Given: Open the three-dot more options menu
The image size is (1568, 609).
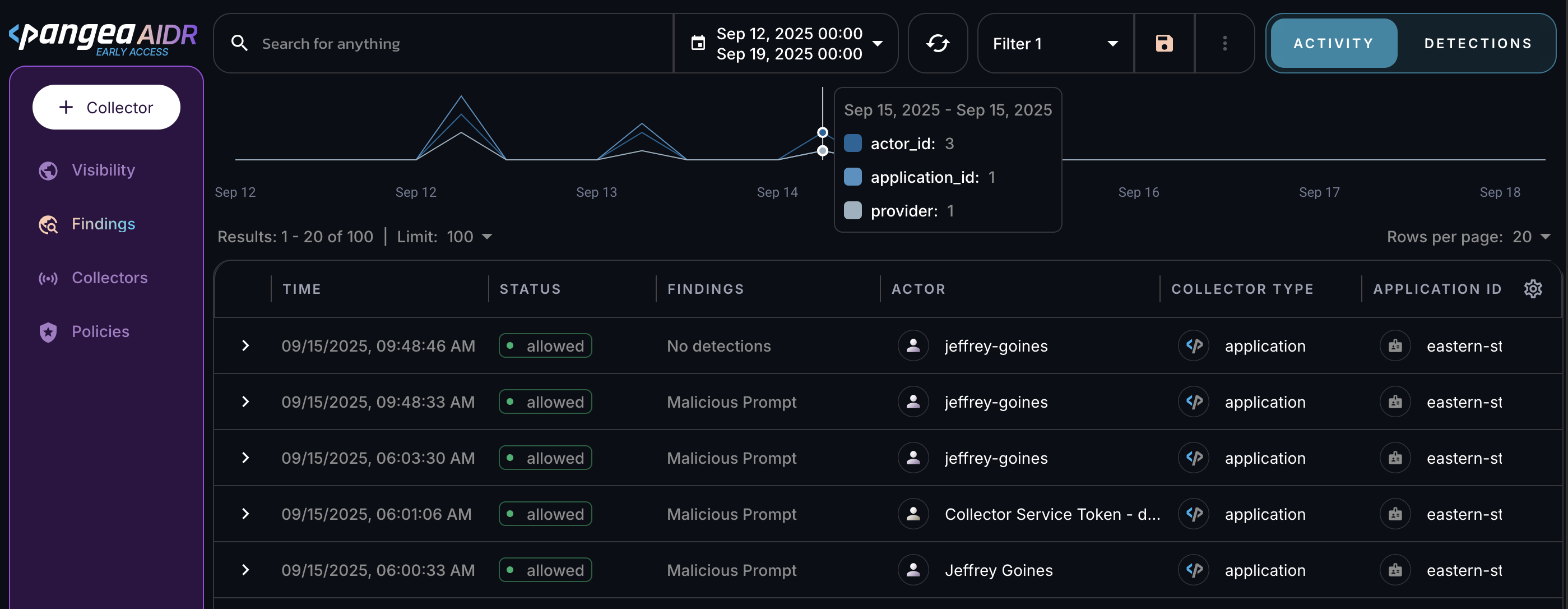Looking at the screenshot, I should [1224, 43].
